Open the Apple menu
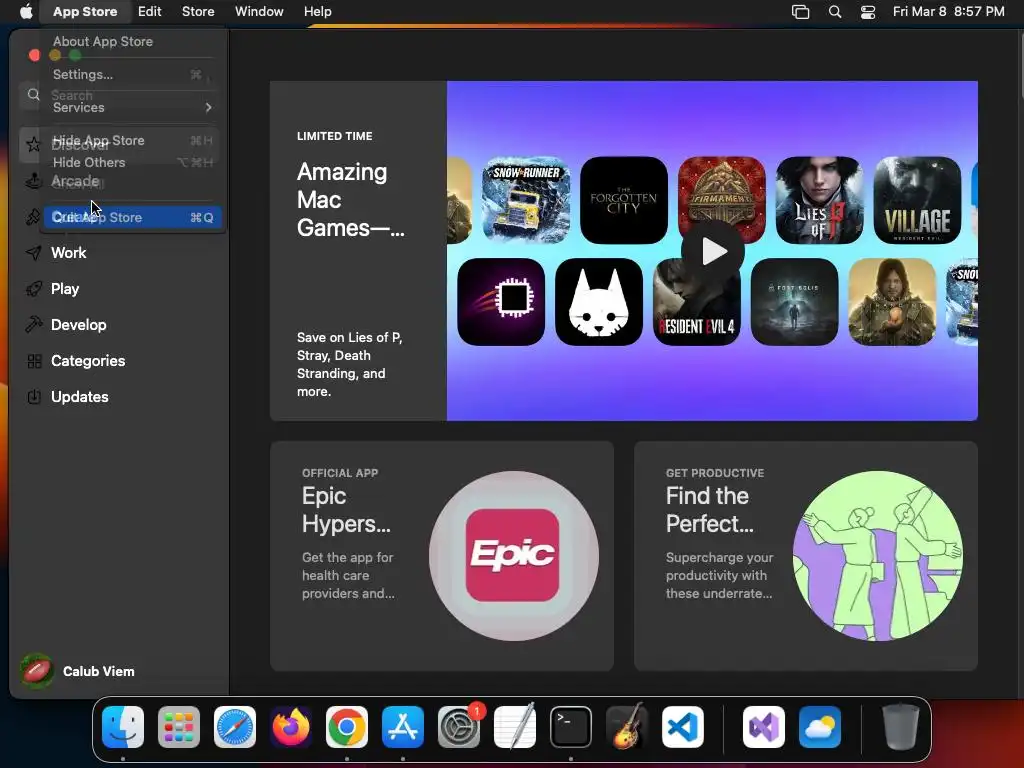The image size is (1024, 768). 25,12
